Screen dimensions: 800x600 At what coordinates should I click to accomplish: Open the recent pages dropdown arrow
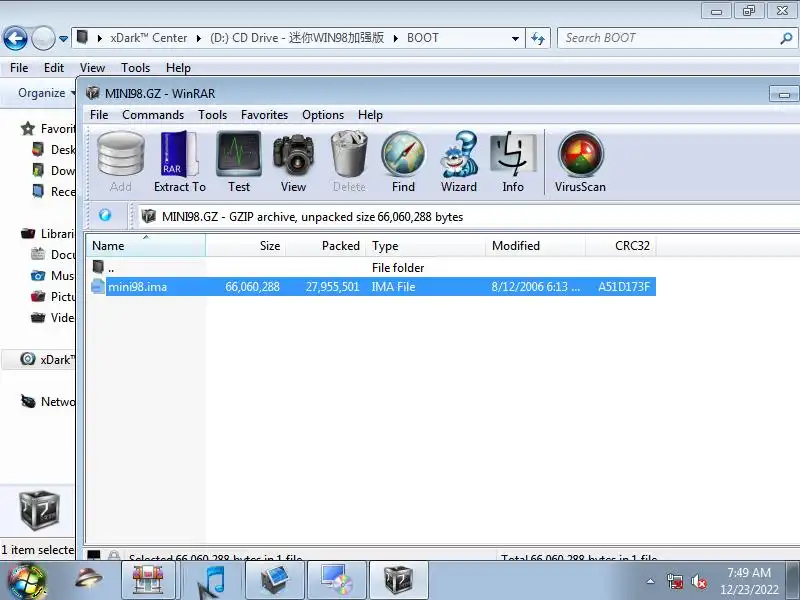point(63,39)
